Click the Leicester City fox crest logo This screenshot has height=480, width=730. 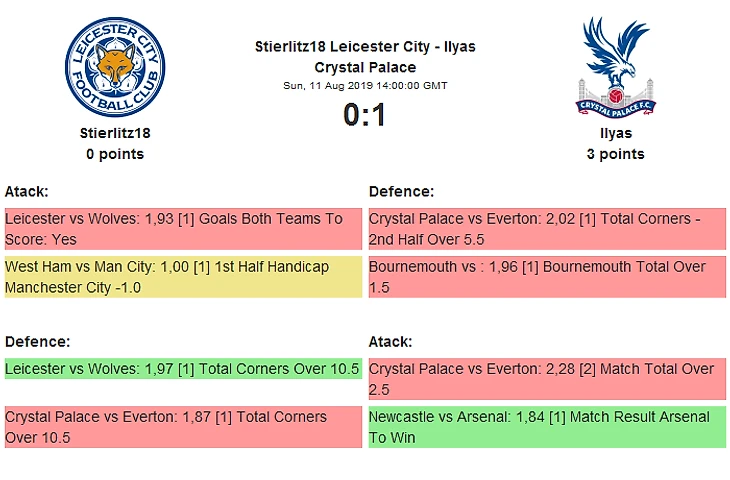tap(115, 69)
